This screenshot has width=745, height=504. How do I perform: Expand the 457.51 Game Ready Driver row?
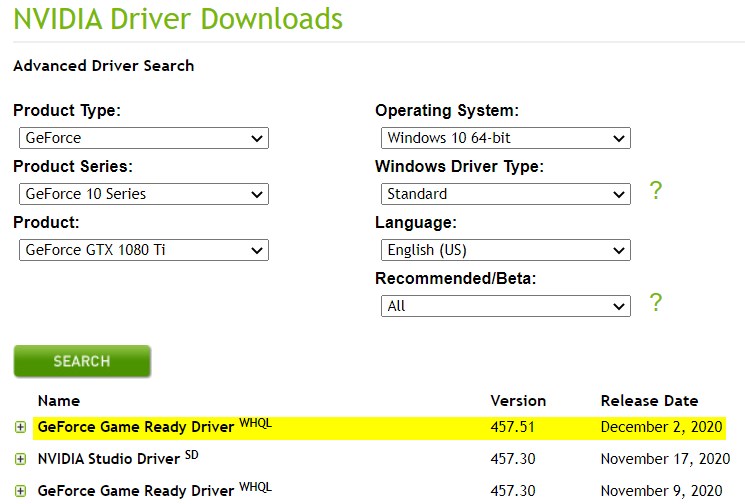coord(20,427)
